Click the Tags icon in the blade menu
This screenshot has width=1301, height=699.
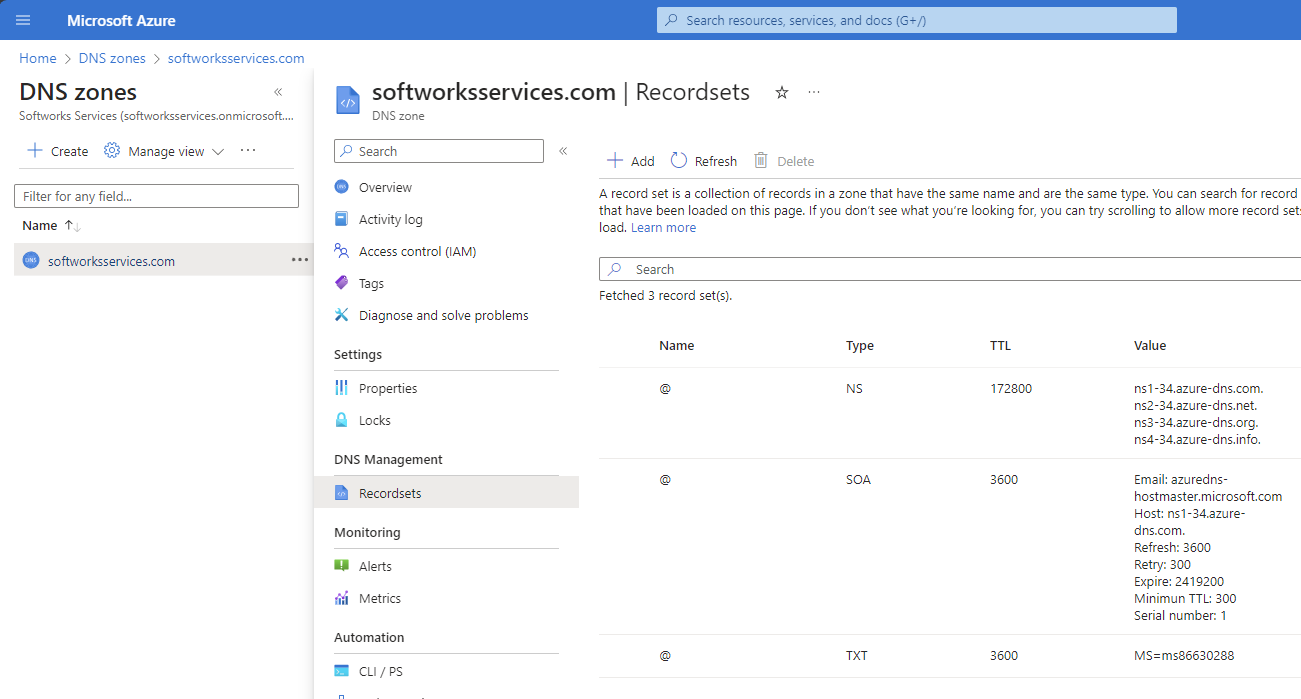341,283
